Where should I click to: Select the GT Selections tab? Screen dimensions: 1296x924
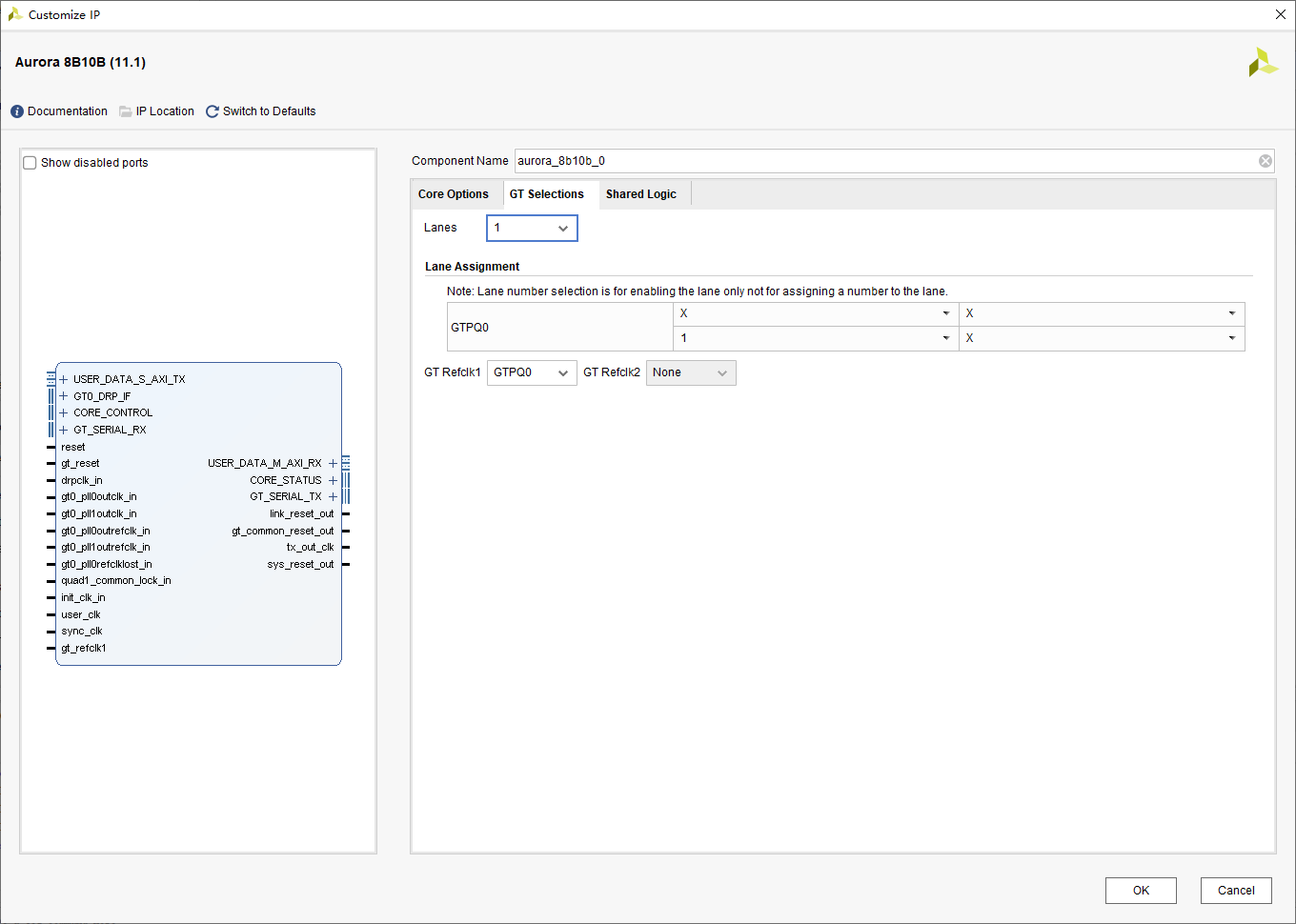click(x=547, y=194)
